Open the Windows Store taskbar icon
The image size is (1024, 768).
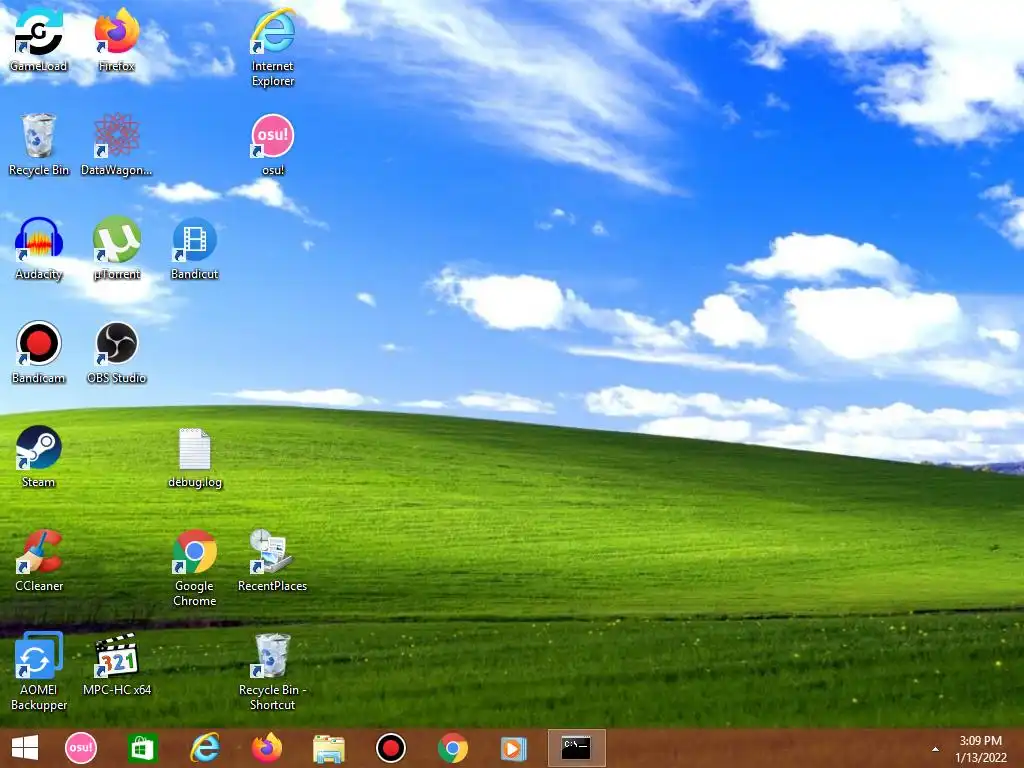[142, 748]
